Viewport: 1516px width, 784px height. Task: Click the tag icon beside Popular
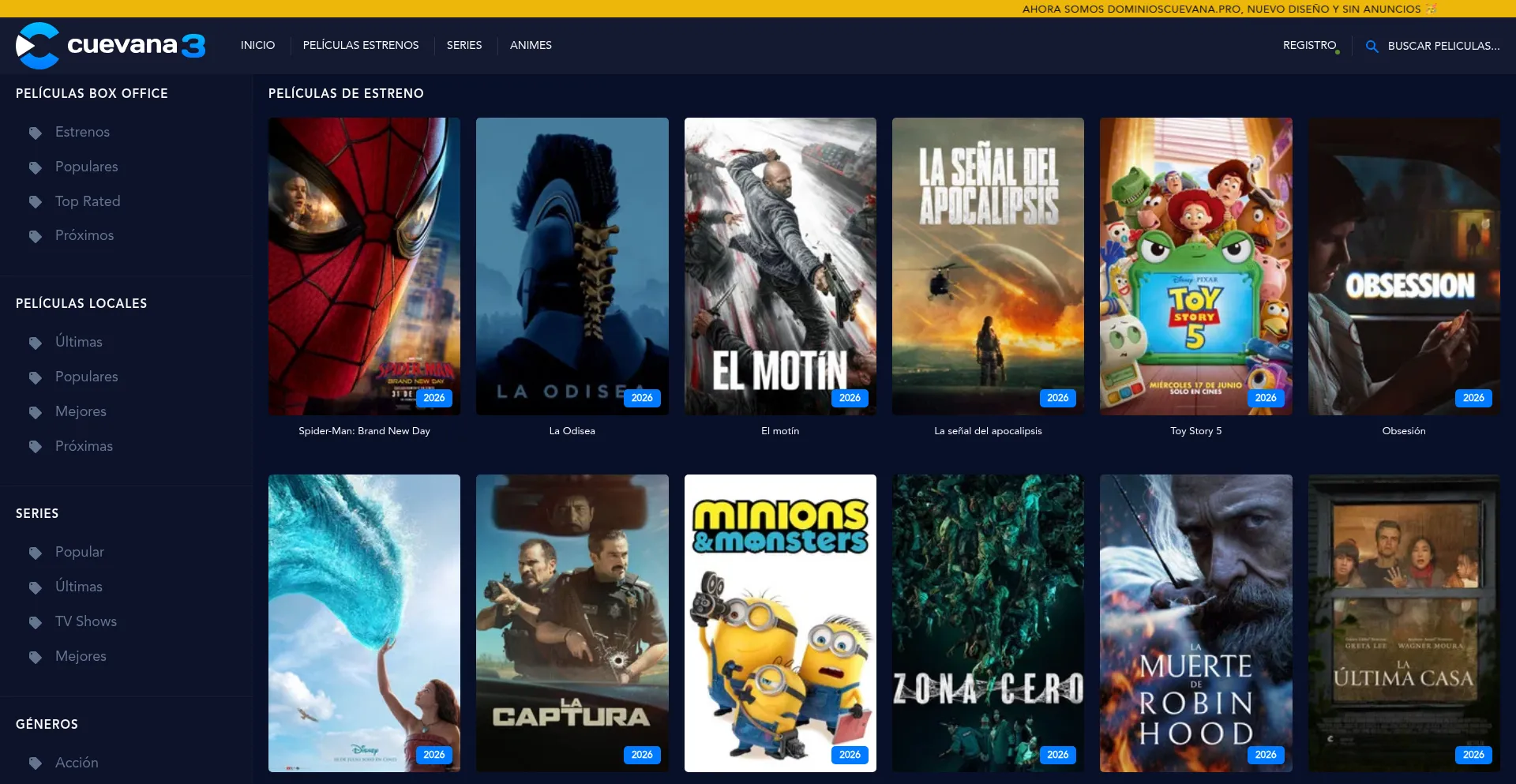click(36, 553)
